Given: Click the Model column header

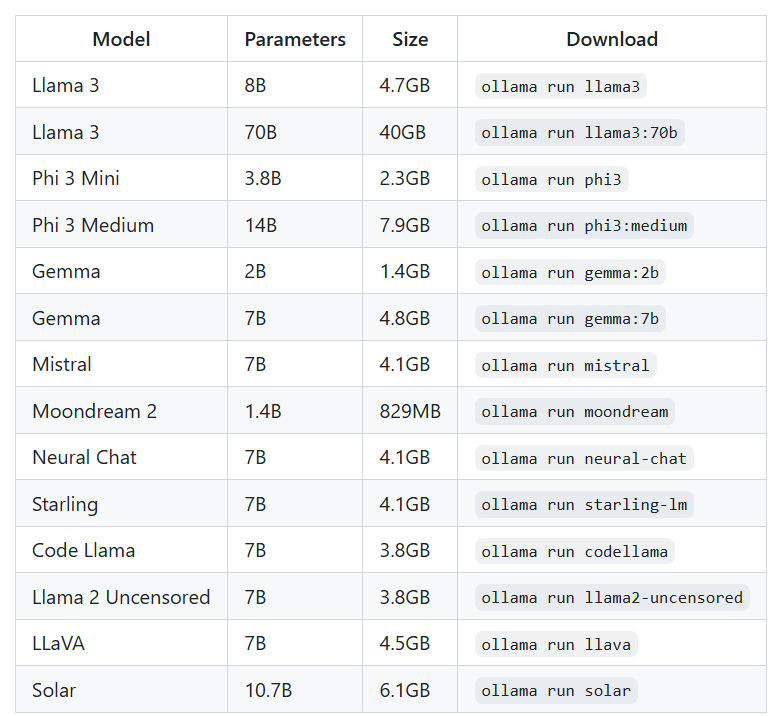Looking at the screenshot, I should coord(121,39).
